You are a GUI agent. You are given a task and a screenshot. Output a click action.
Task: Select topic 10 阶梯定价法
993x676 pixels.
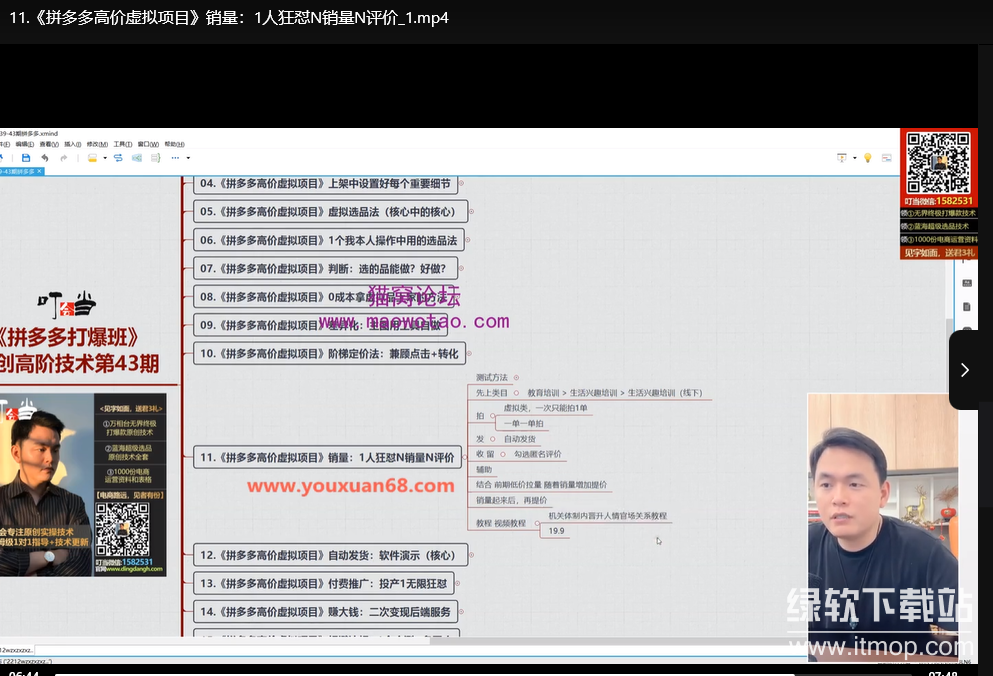click(329, 354)
